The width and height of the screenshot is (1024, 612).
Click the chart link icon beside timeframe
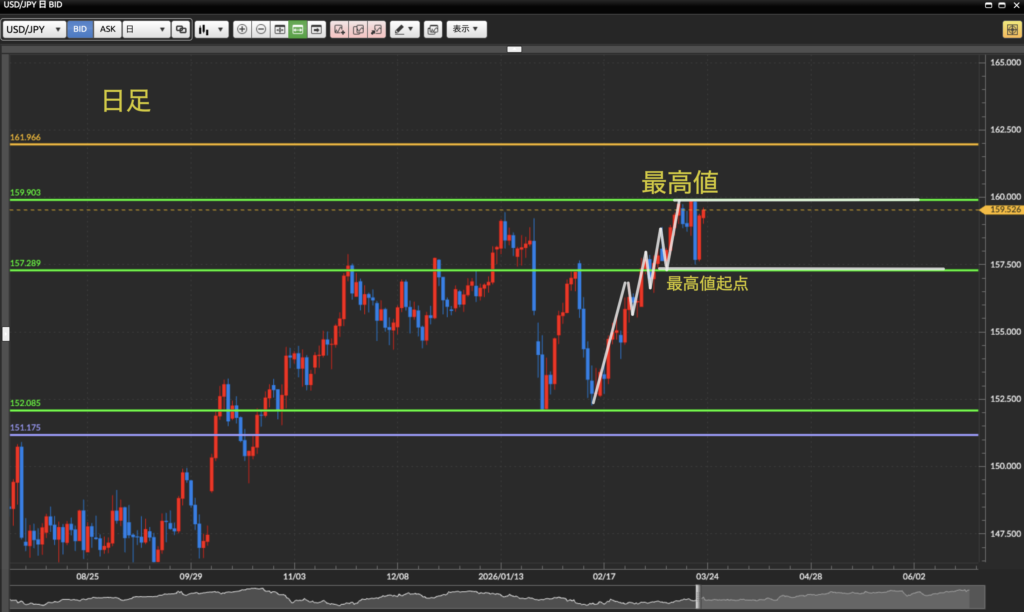pyautogui.click(x=181, y=30)
